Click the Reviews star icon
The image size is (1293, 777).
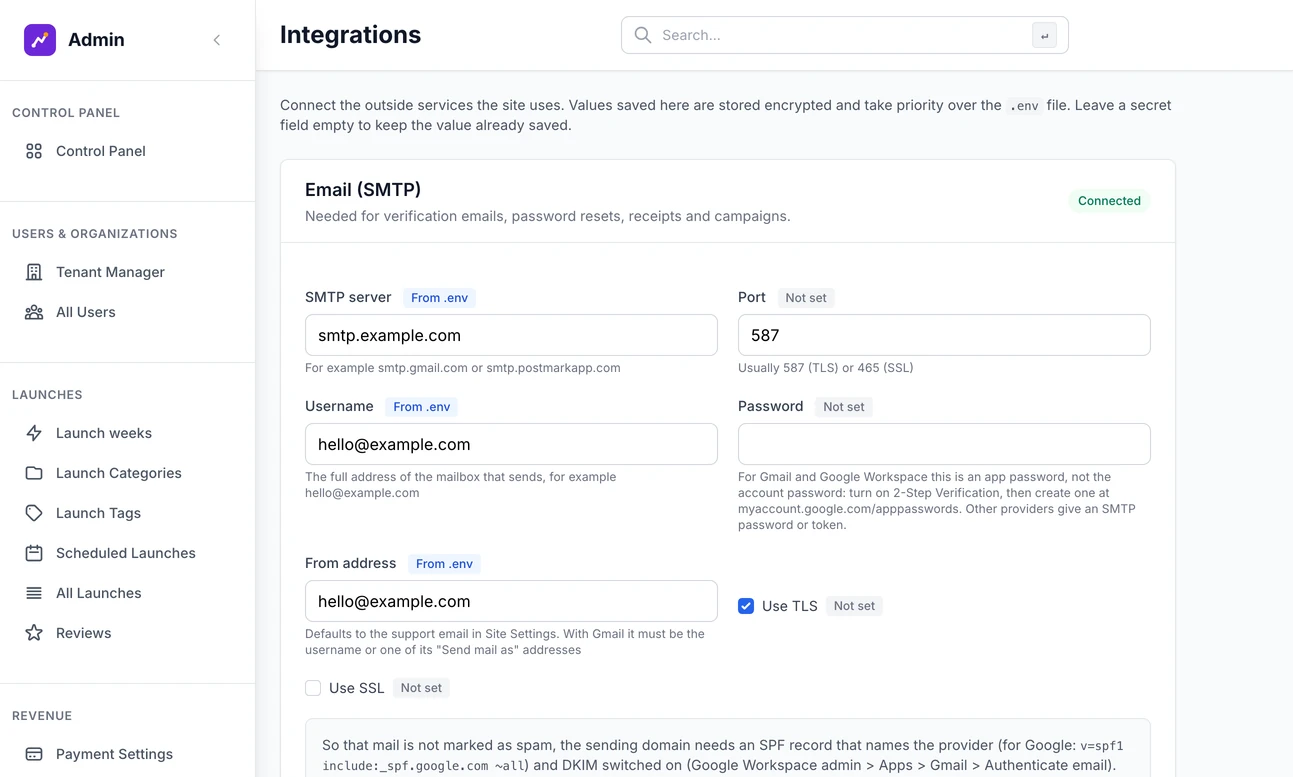pos(34,633)
